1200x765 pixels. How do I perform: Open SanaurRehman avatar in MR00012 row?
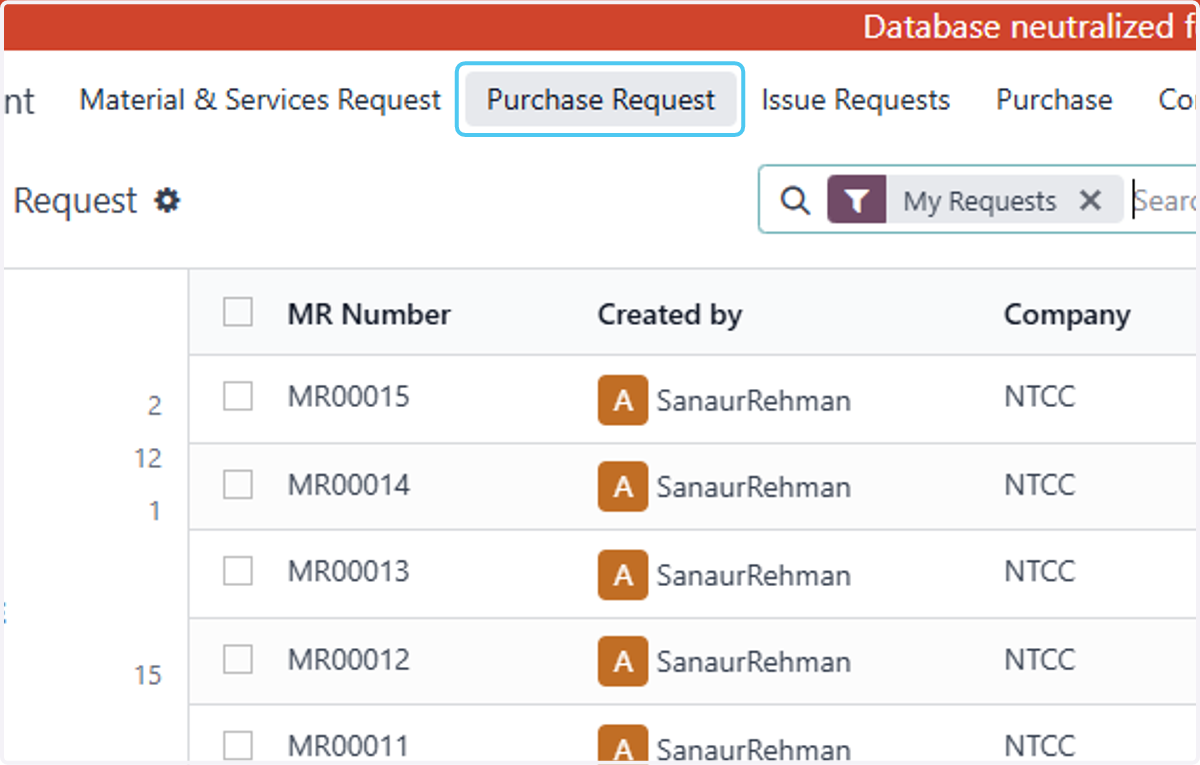point(623,661)
